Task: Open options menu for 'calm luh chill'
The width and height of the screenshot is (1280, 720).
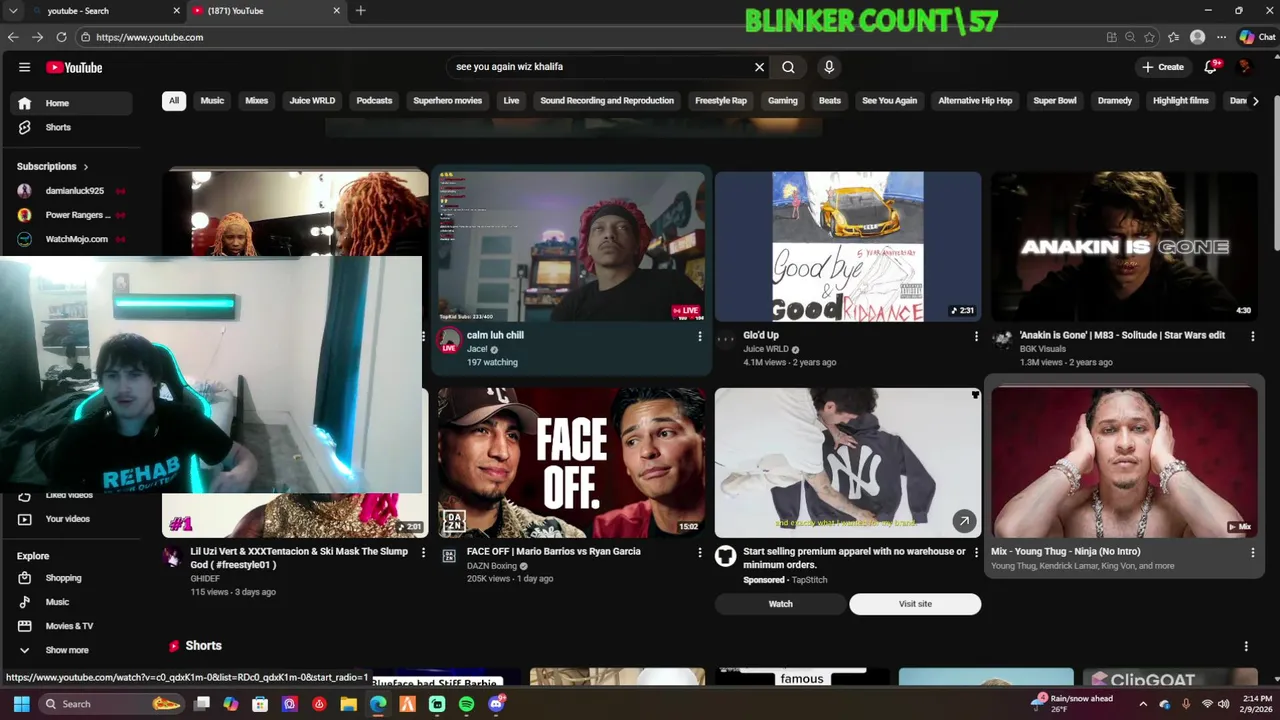Action: pyautogui.click(x=699, y=336)
